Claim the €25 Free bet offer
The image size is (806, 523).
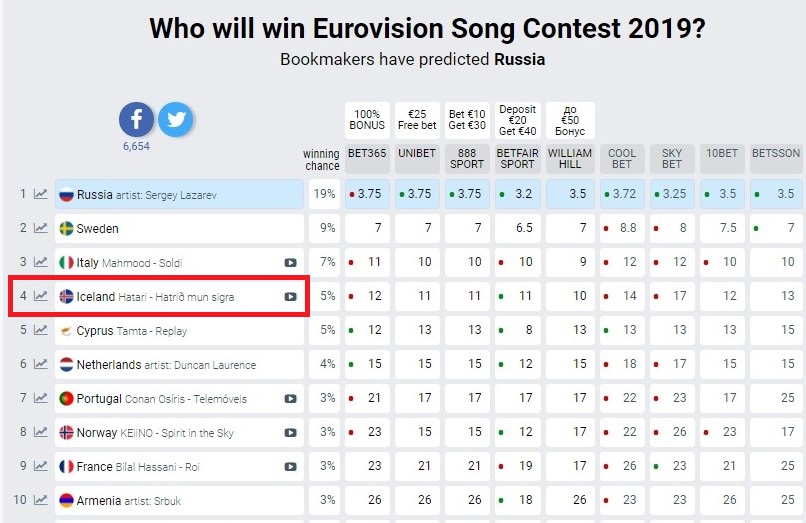click(417, 120)
